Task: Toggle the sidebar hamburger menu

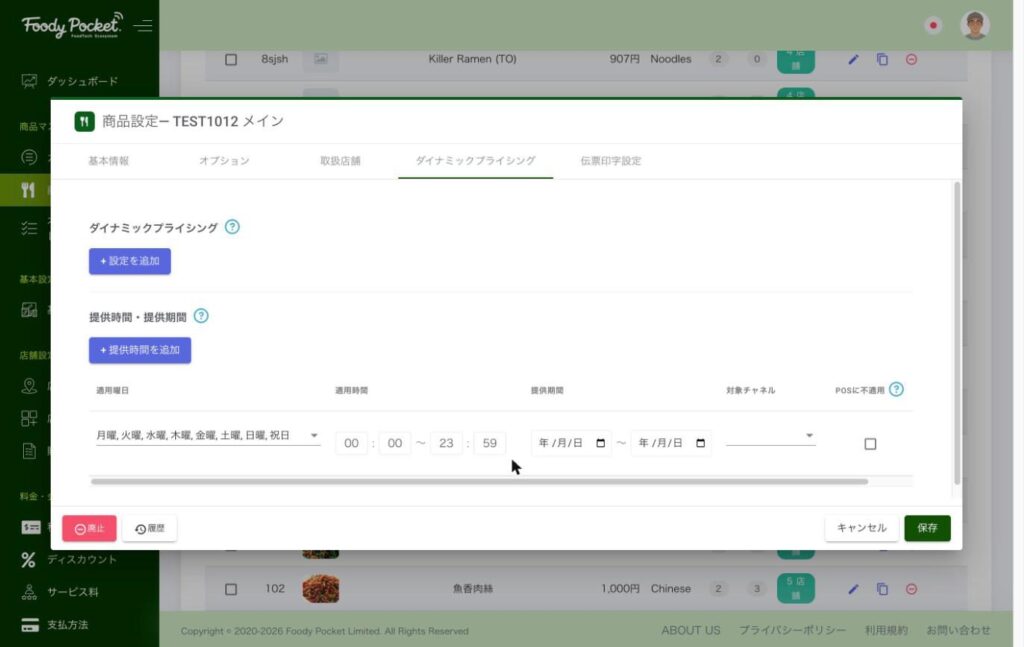Action: [143, 25]
